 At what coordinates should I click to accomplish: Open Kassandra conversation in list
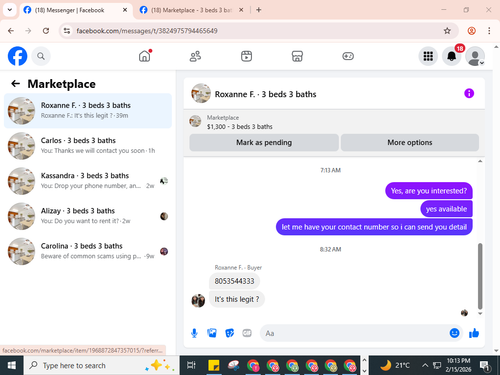pyautogui.click(x=88, y=181)
